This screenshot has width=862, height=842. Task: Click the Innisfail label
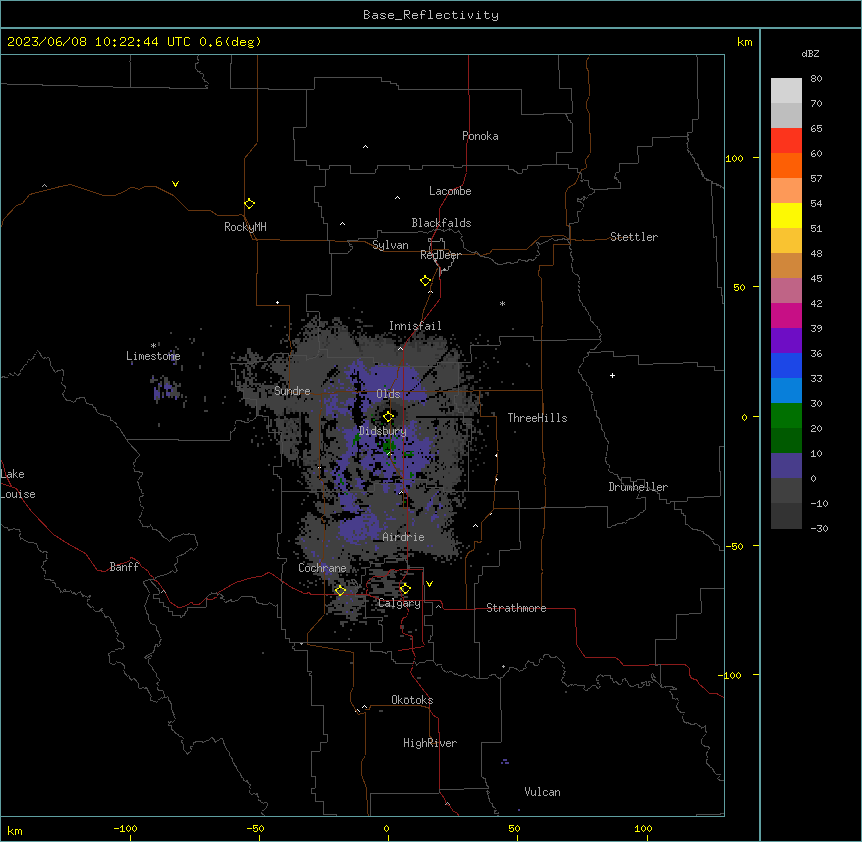415,326
